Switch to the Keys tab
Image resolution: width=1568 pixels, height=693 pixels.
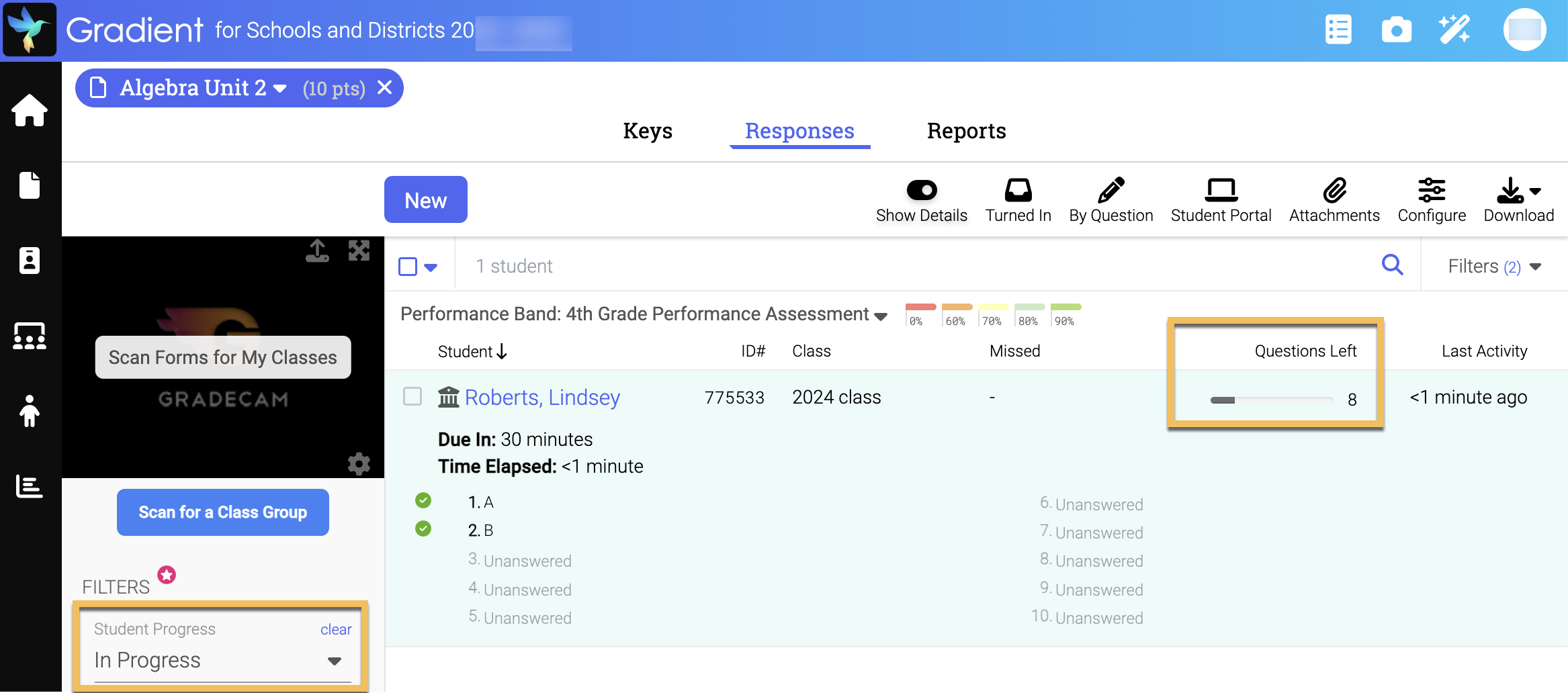(x=648, y=131)
